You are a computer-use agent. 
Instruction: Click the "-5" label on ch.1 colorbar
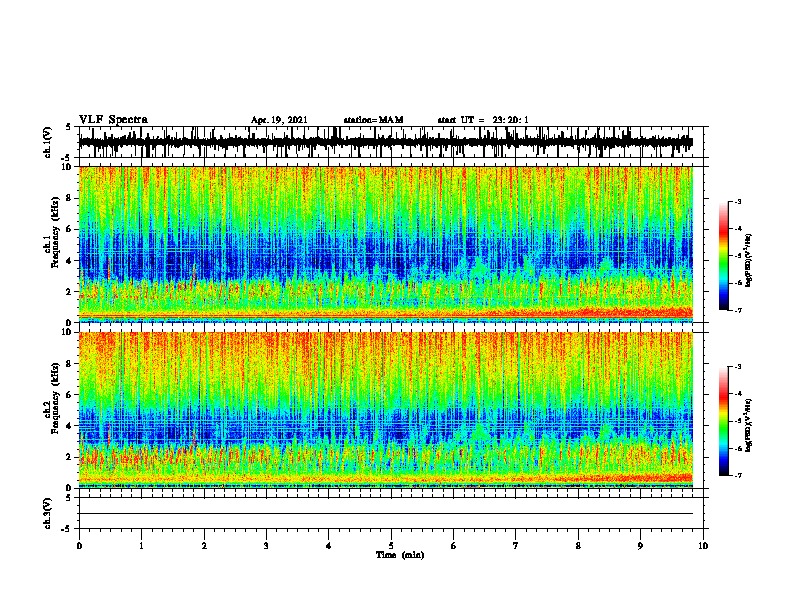click(x=737, y=256)
